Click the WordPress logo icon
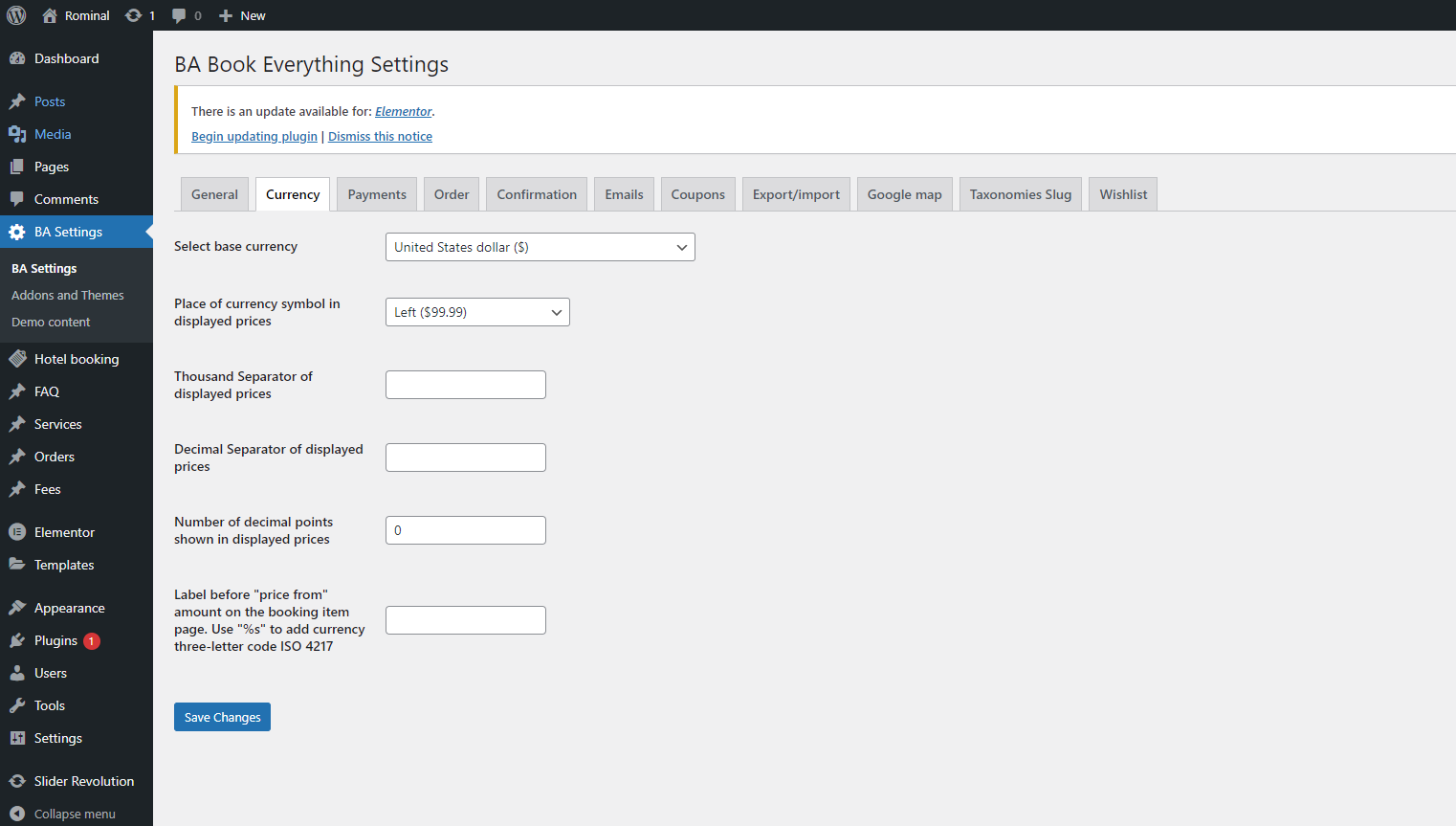 click(x=16, y=15)
